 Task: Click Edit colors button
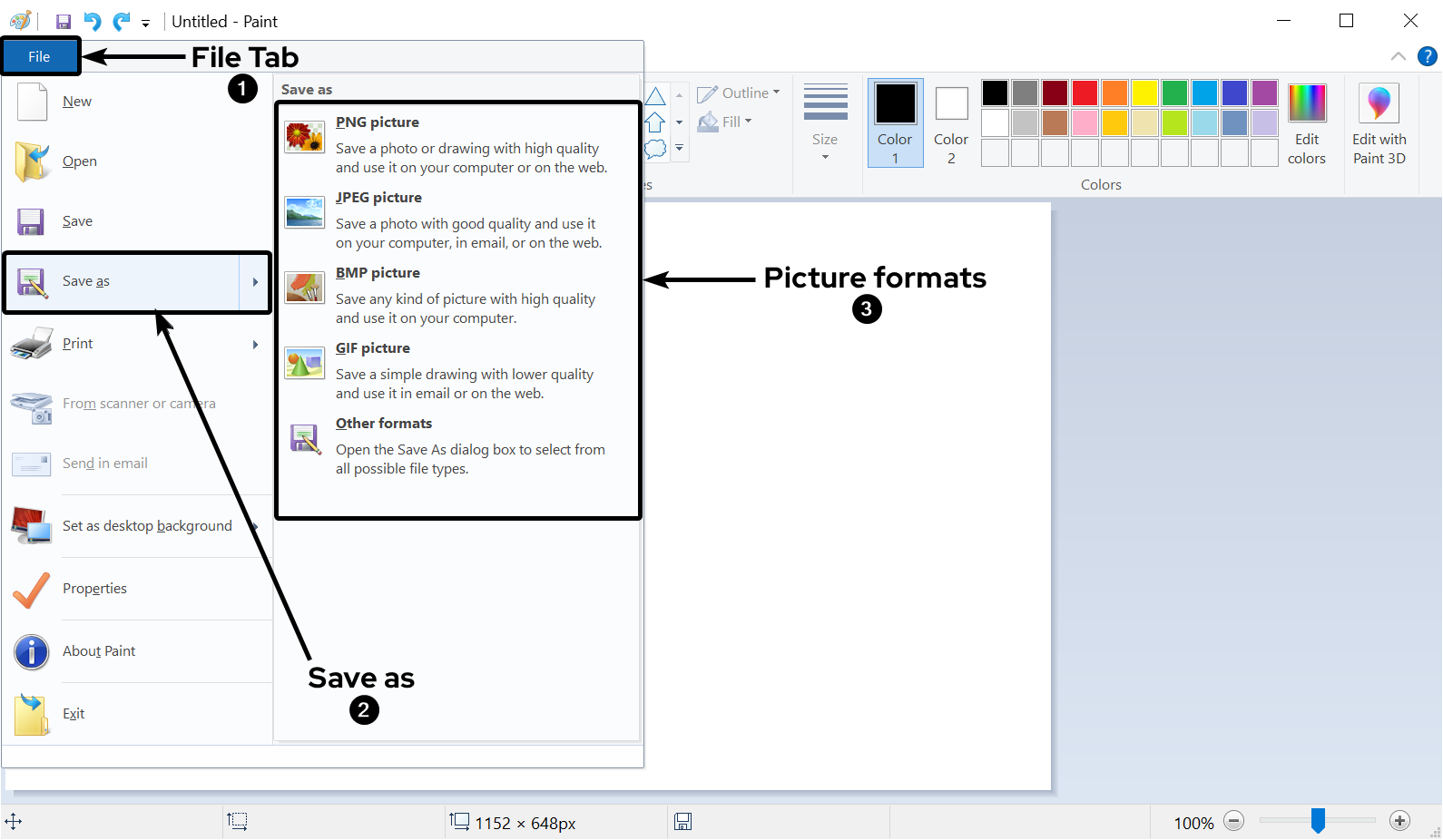pyautogui.click(x=1307, y=123)
